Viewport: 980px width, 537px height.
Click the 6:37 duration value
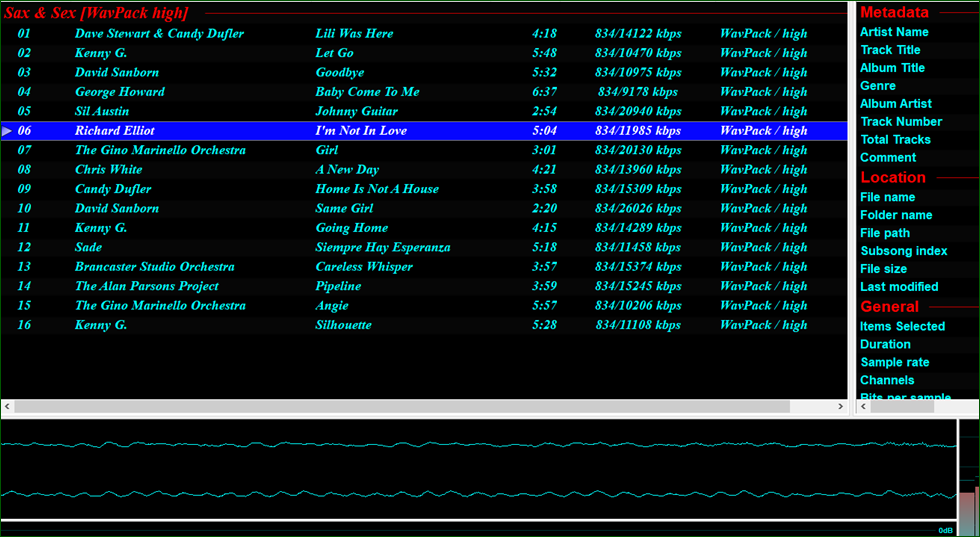[544, 92]
